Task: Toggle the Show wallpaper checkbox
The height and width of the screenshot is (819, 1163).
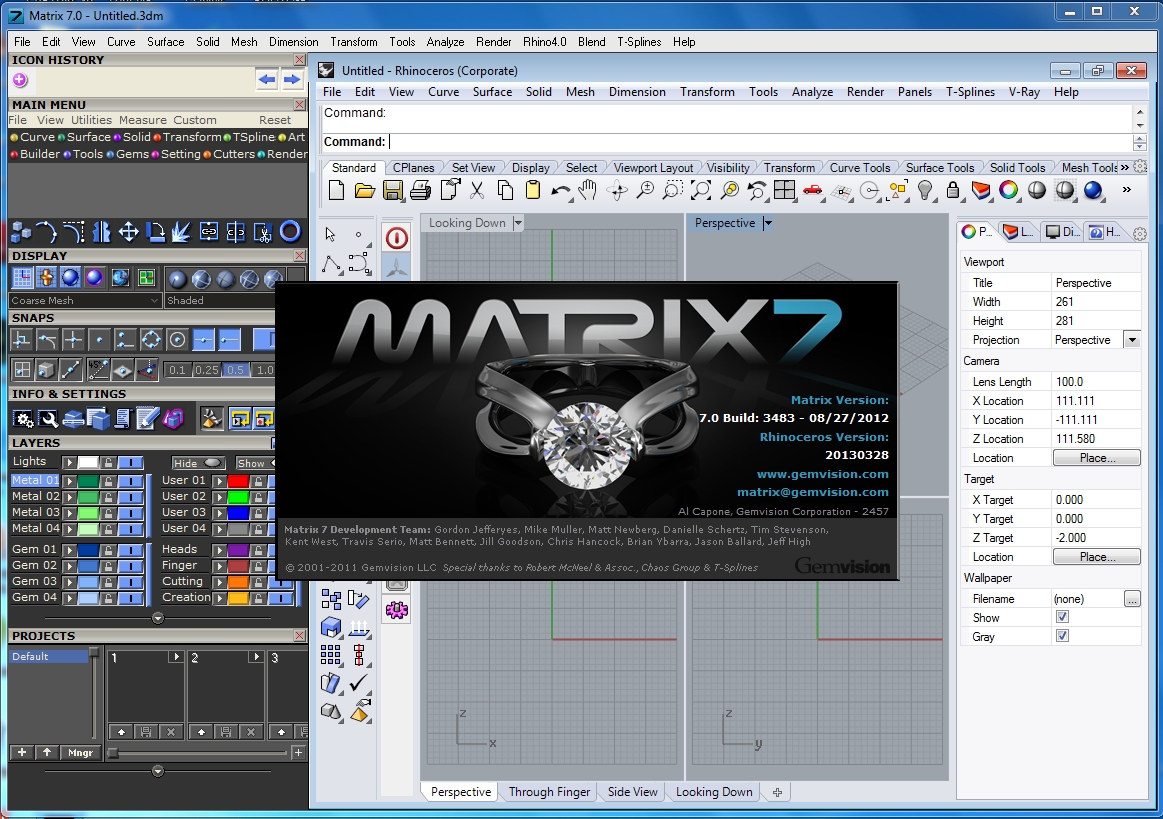Action: (x=1062, y=617)
